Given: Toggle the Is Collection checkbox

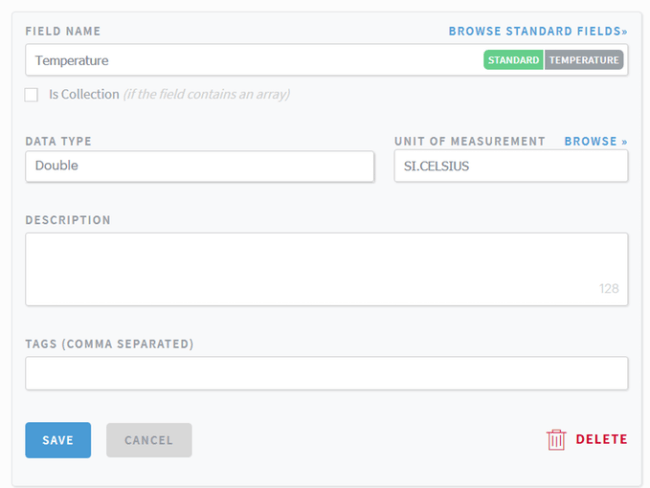Looking at the screenshot, I should [32, 95].
